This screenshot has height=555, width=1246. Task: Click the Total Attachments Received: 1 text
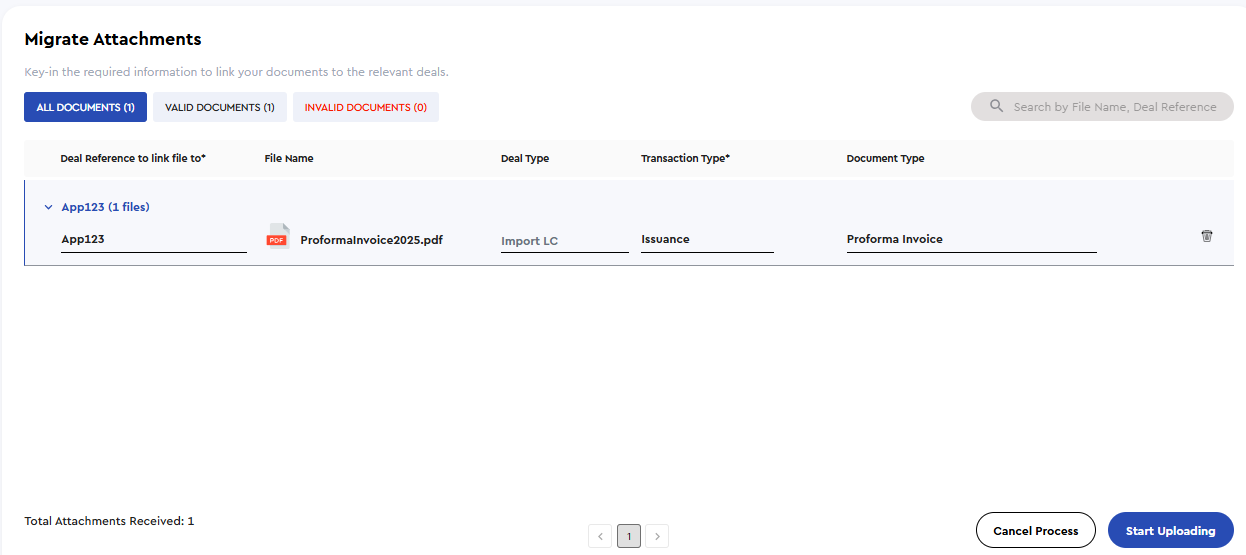tap(109, 521)
